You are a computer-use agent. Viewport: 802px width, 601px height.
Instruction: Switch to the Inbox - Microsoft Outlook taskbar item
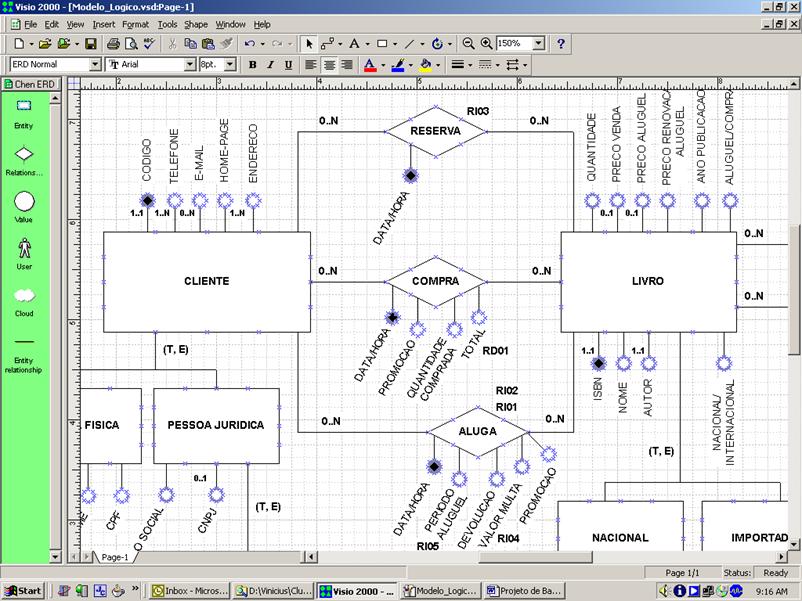point(193,589)
